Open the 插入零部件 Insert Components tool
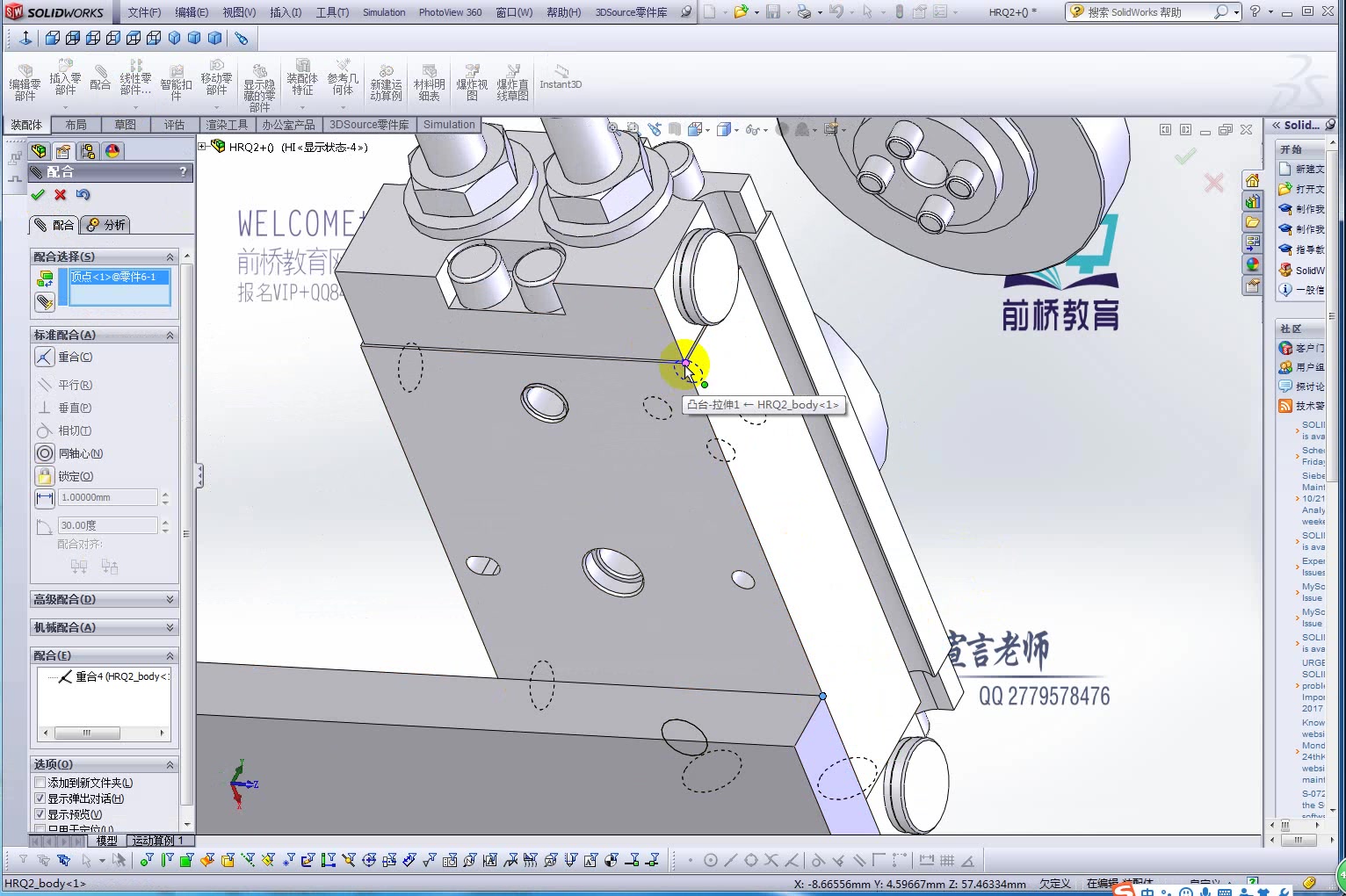The width and height of the screenshot is (1346, 896). click(x=65, y=81)
